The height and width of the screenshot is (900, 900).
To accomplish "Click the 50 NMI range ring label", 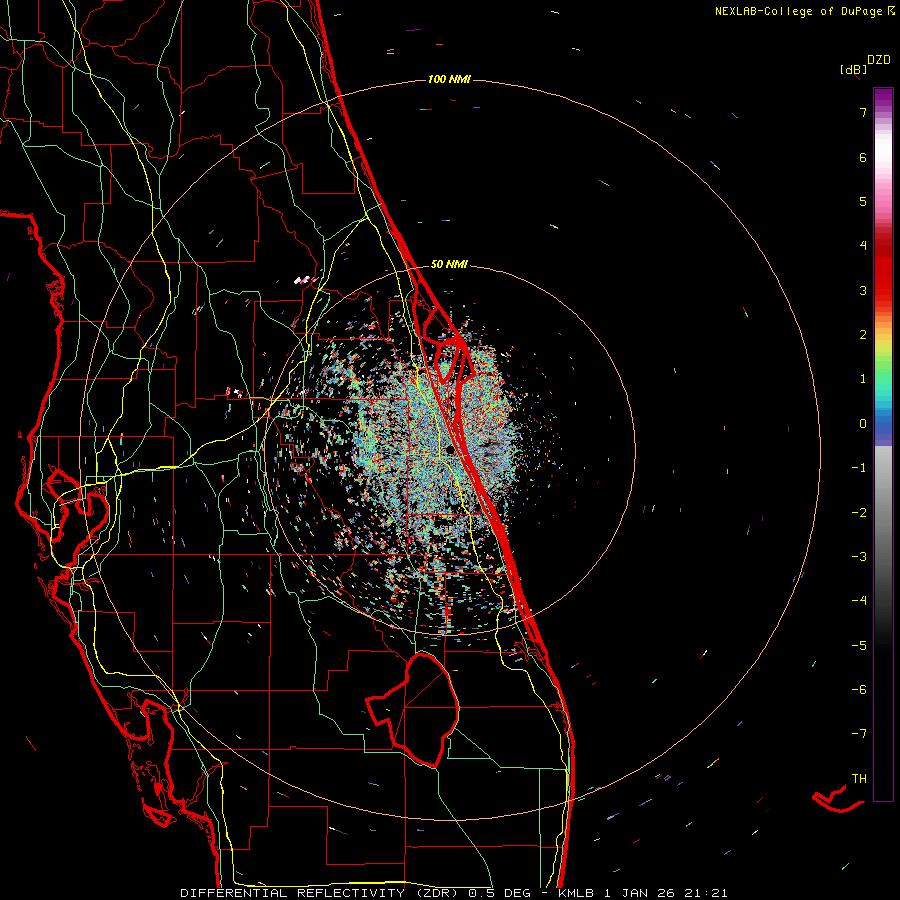I will 449,264.
